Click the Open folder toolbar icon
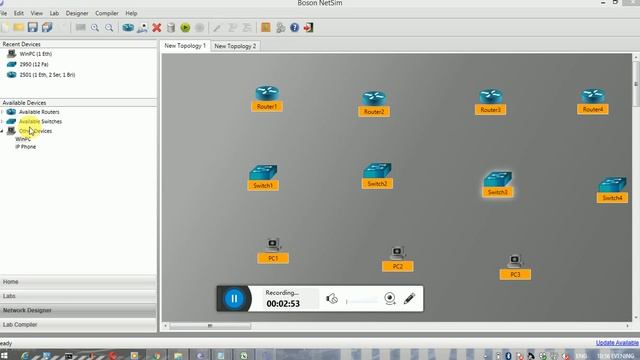 coord(18,27)
